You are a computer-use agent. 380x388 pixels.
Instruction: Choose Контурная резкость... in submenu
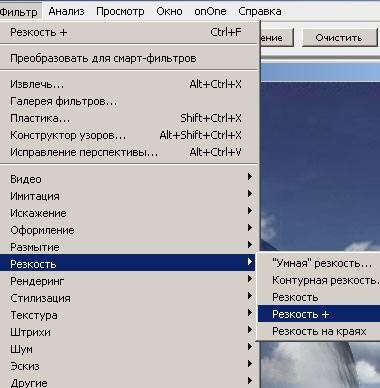319,280
